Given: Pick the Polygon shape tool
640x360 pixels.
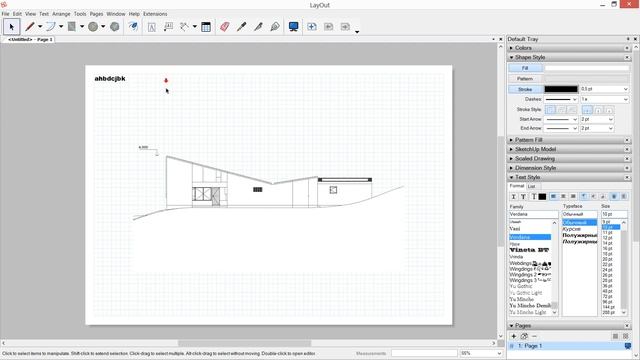Looking at the screenshot, I should [115, 27].
